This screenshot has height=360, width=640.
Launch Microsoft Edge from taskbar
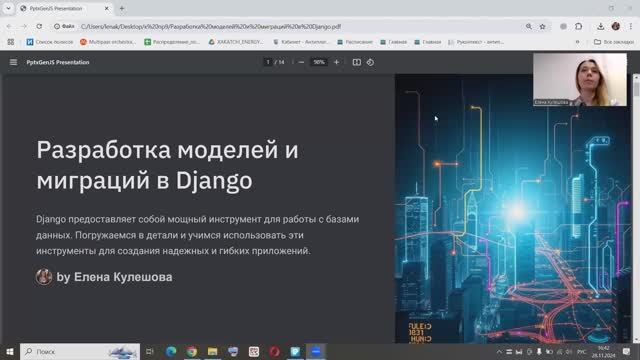tap(171, 351)
